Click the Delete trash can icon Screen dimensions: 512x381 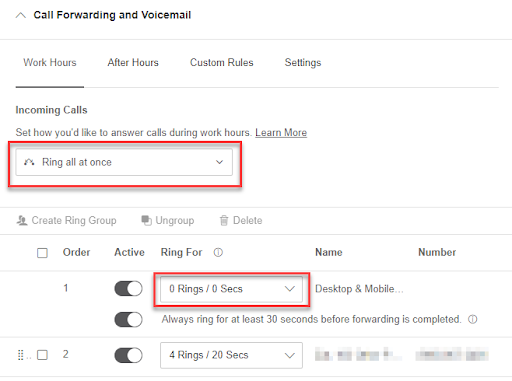click(224, 221)
